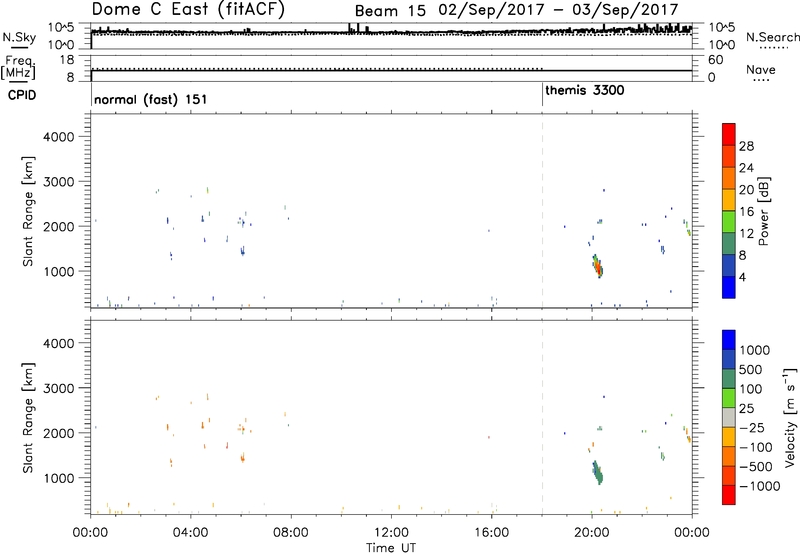
Task: Click the 'Power [dB]' colorbar label
Action: click(763, 211)
